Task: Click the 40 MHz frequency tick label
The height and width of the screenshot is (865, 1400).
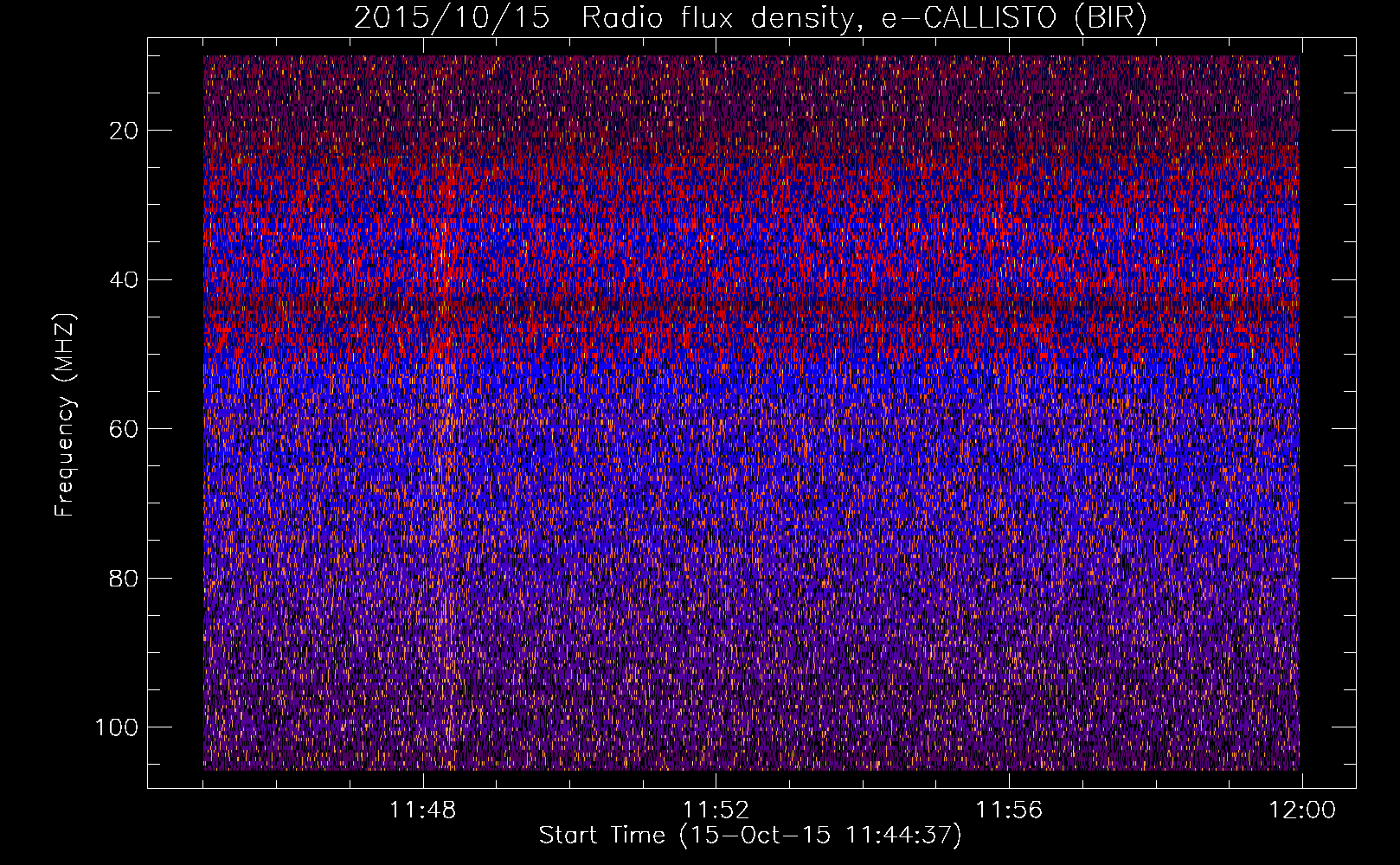Action: pyautogui.click(x=124, y=280)
